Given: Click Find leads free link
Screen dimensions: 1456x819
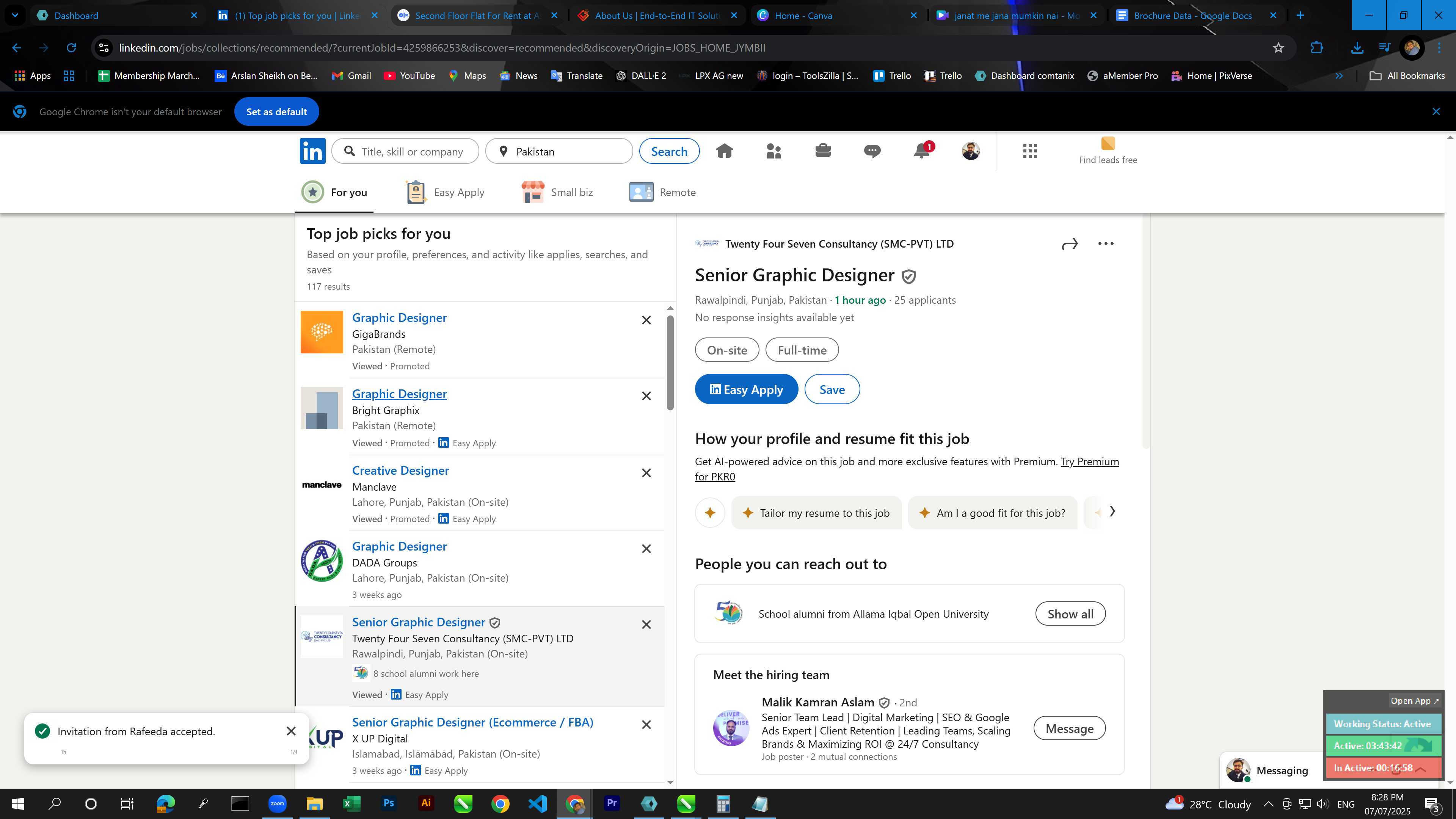Looking at the screenshot, I should point(1108,151).
